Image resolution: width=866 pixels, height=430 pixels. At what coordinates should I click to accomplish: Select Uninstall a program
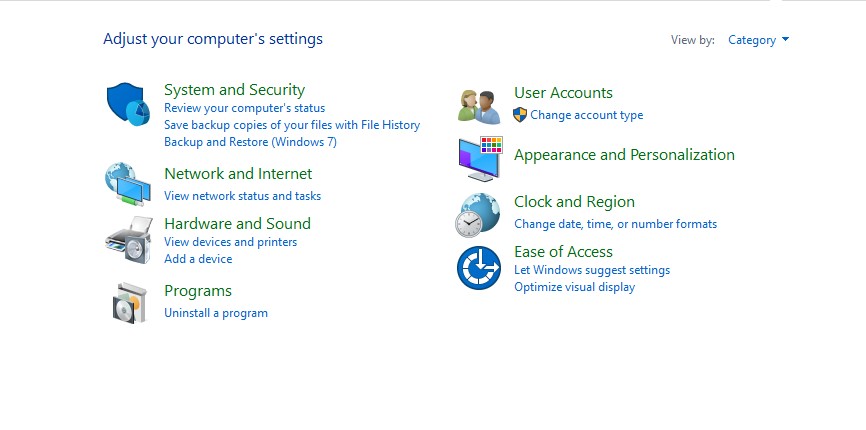pos(216,313)
